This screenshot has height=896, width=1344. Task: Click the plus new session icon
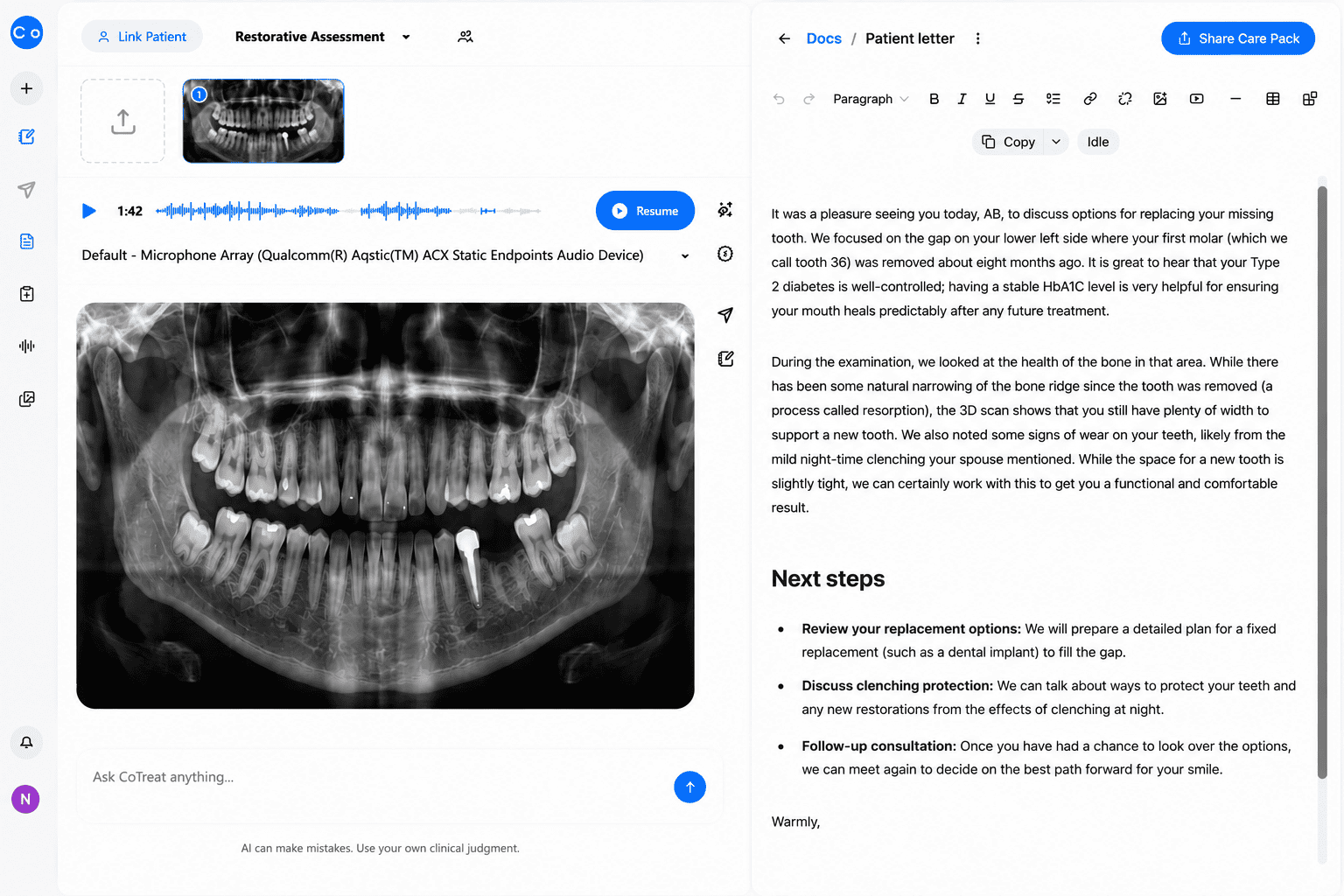coord(26,88)
